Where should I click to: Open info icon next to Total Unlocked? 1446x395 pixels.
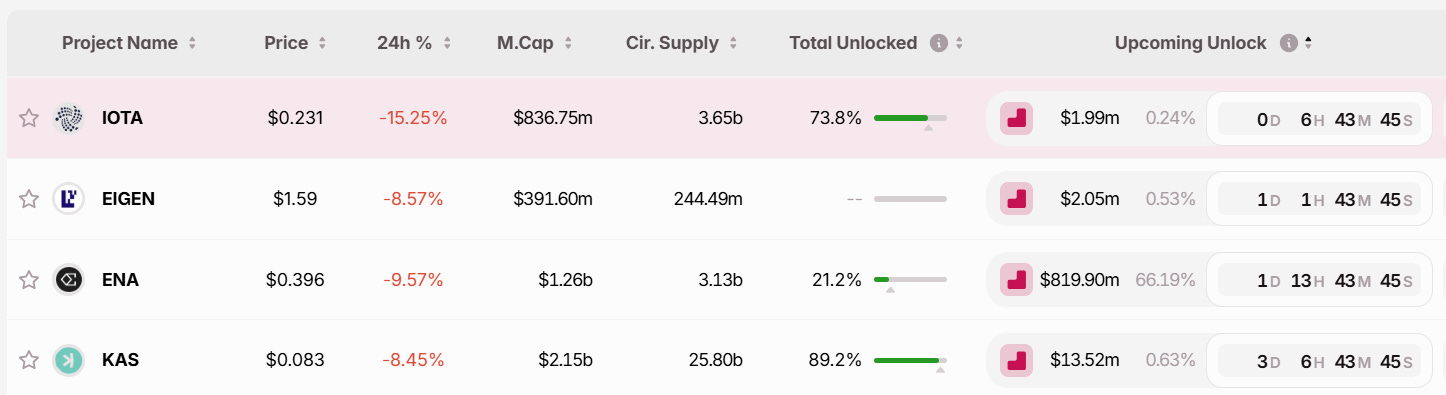tap(938, 43)
